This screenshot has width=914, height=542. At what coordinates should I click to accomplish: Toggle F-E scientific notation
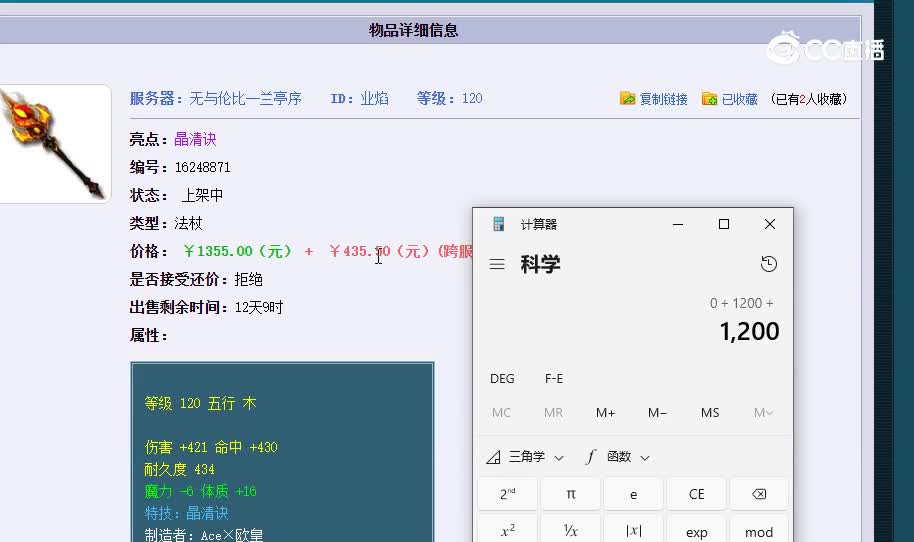[554, 379]
